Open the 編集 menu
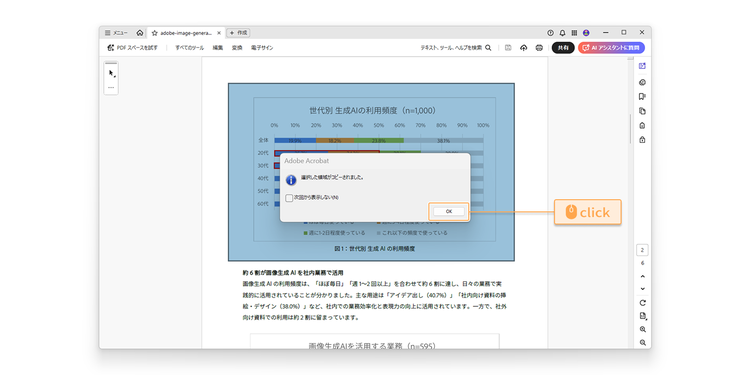This screenshot has width=750, height=375. pos(218,48)
